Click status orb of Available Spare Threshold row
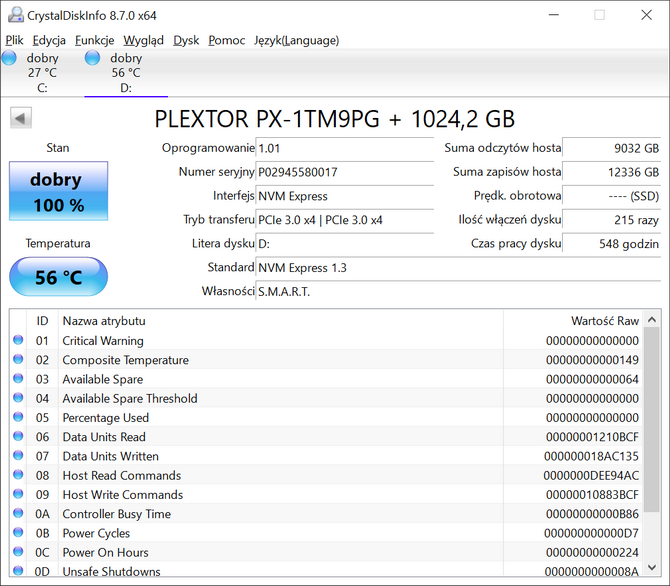 [x=18, y=398]
